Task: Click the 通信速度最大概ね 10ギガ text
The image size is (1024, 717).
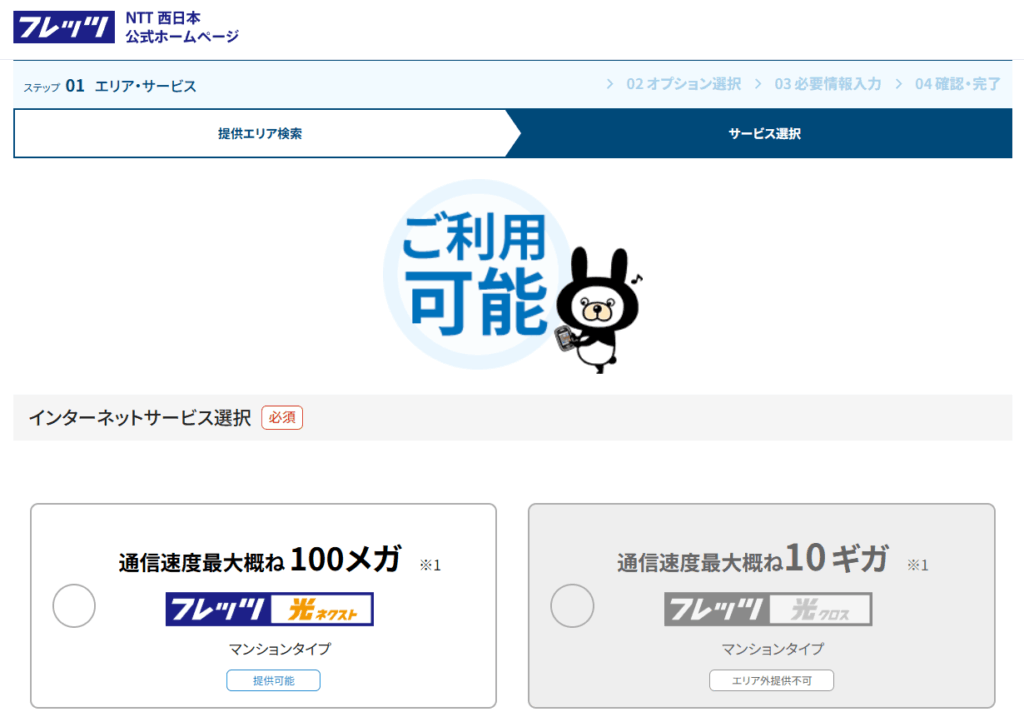Action: point(752,559)
